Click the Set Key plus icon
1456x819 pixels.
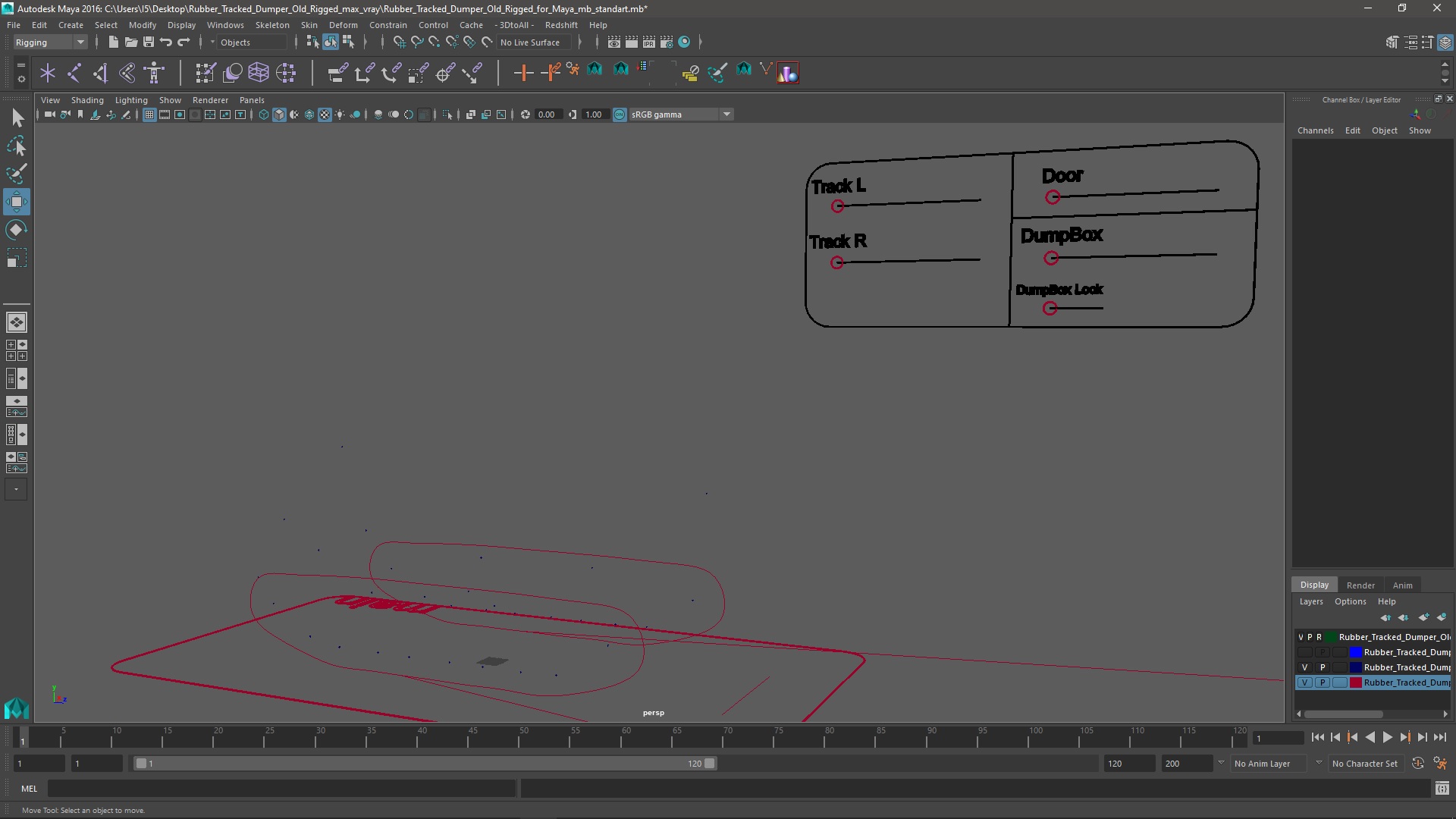point(522,73)
